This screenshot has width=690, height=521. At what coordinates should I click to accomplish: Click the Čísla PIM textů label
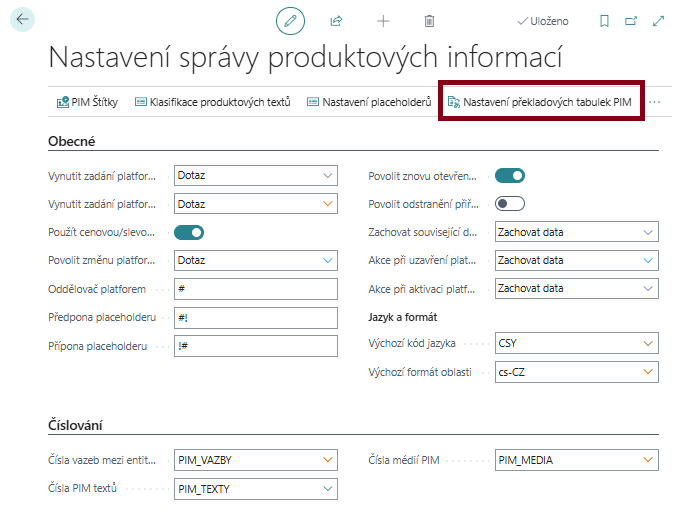[x=82, y=488]
